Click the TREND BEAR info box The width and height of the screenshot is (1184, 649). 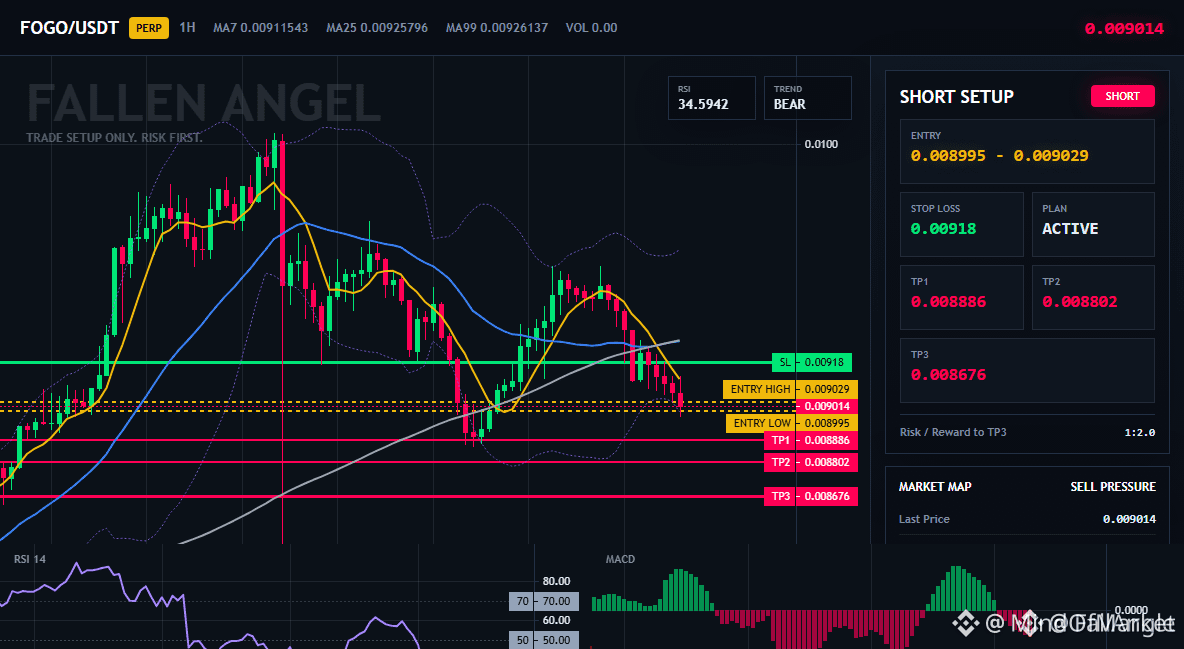(x=807, y=97)
